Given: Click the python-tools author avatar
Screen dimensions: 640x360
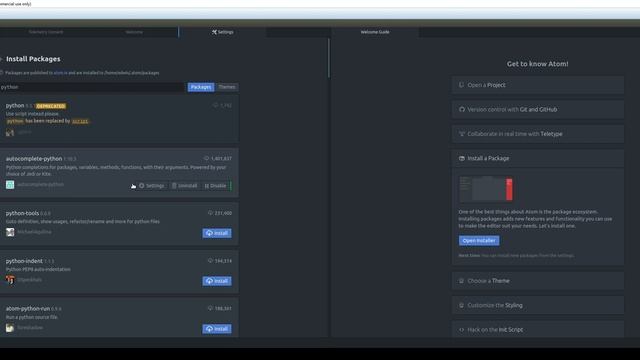Looking at the screenshot, I should (10, 232).
